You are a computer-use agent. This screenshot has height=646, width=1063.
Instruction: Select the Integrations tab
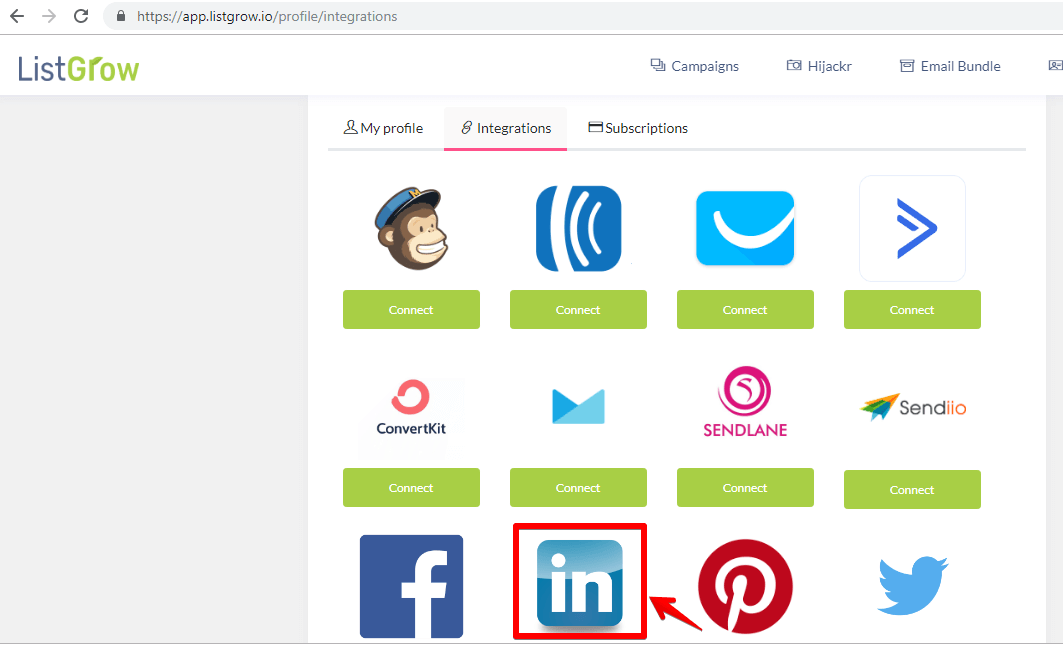click(506, 127)
